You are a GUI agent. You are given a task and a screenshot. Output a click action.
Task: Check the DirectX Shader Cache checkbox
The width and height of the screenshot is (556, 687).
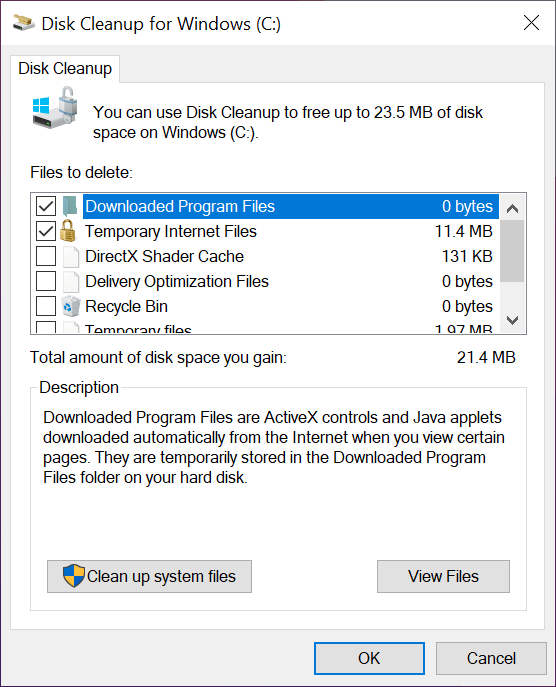point(46,256)
